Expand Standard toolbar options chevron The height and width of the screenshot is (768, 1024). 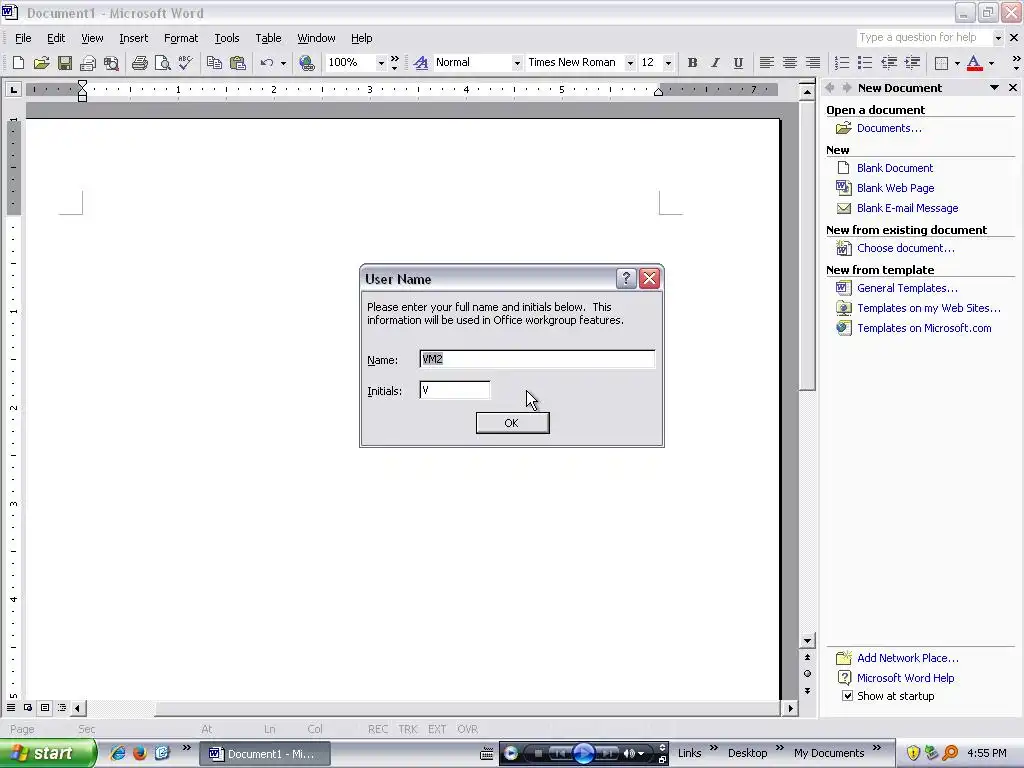pyautogui.click(x=394, y=63)
